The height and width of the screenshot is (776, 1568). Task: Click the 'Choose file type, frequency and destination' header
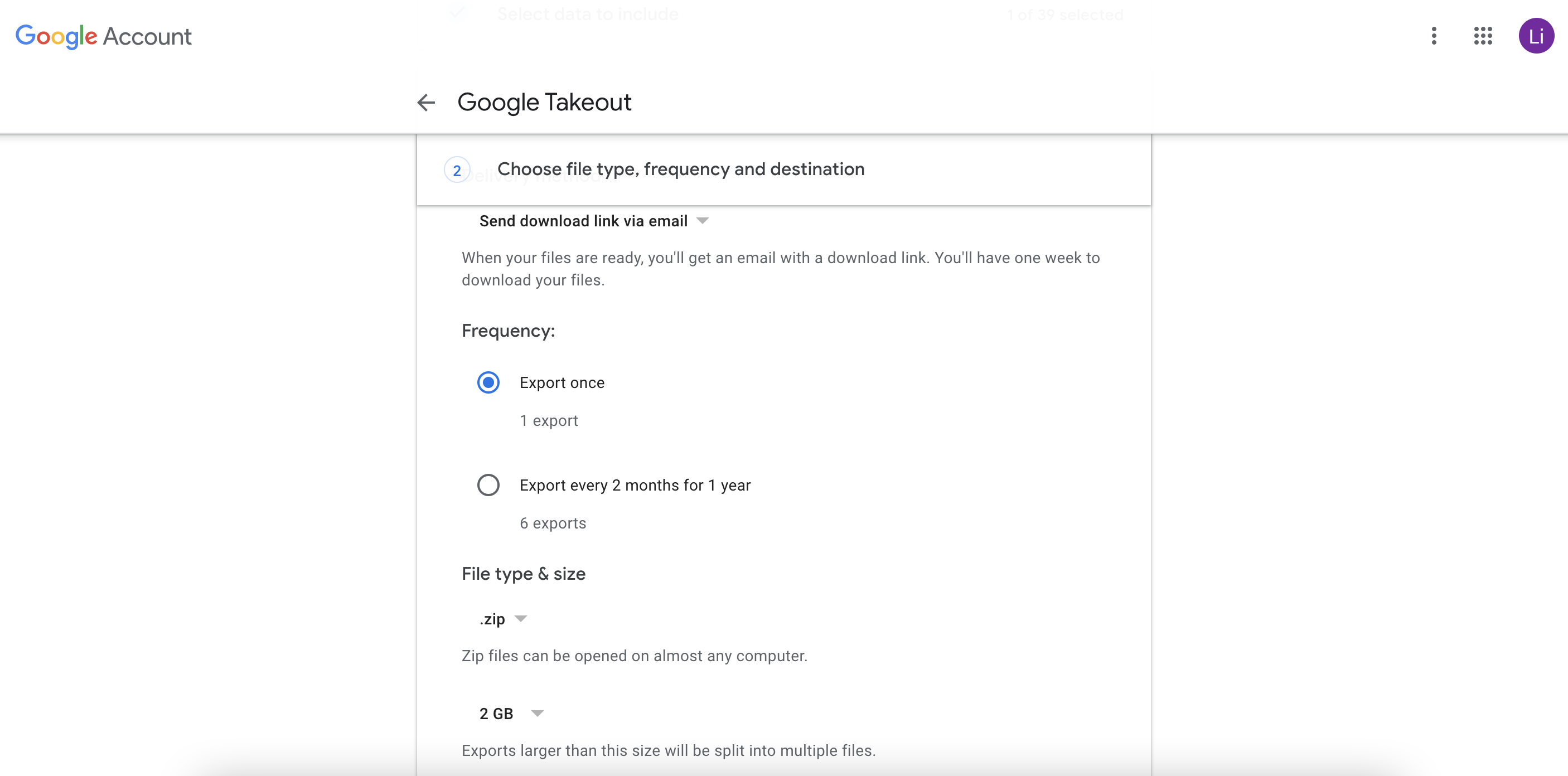click(x=680, y=169)
